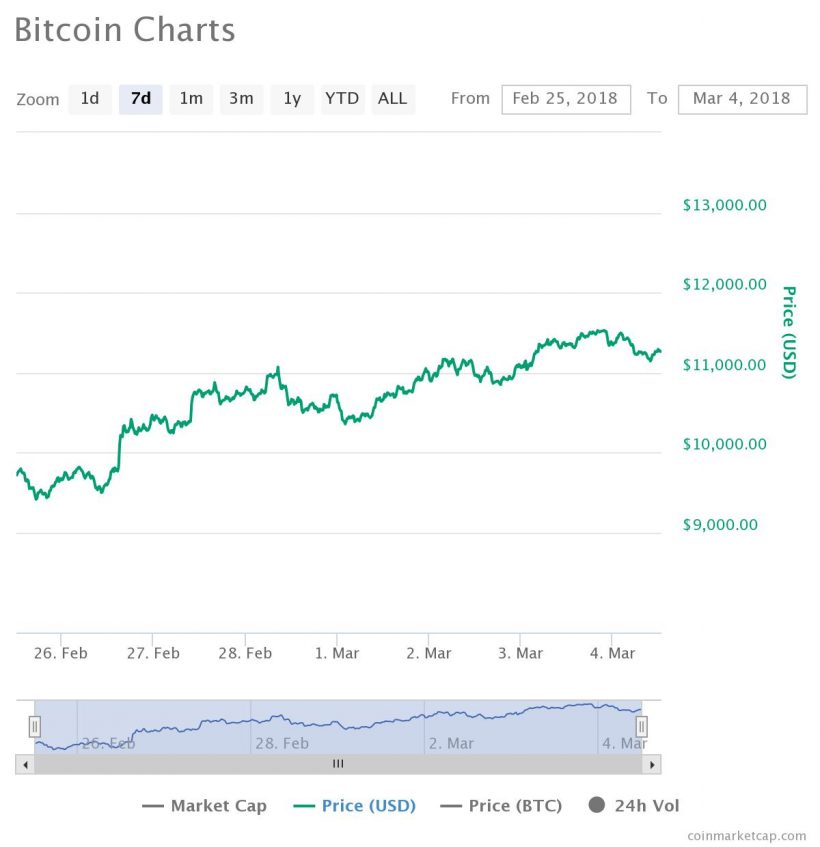Toggle the Market Cap series
This screenshot has height=847, width=820.
tap(218, 805)
